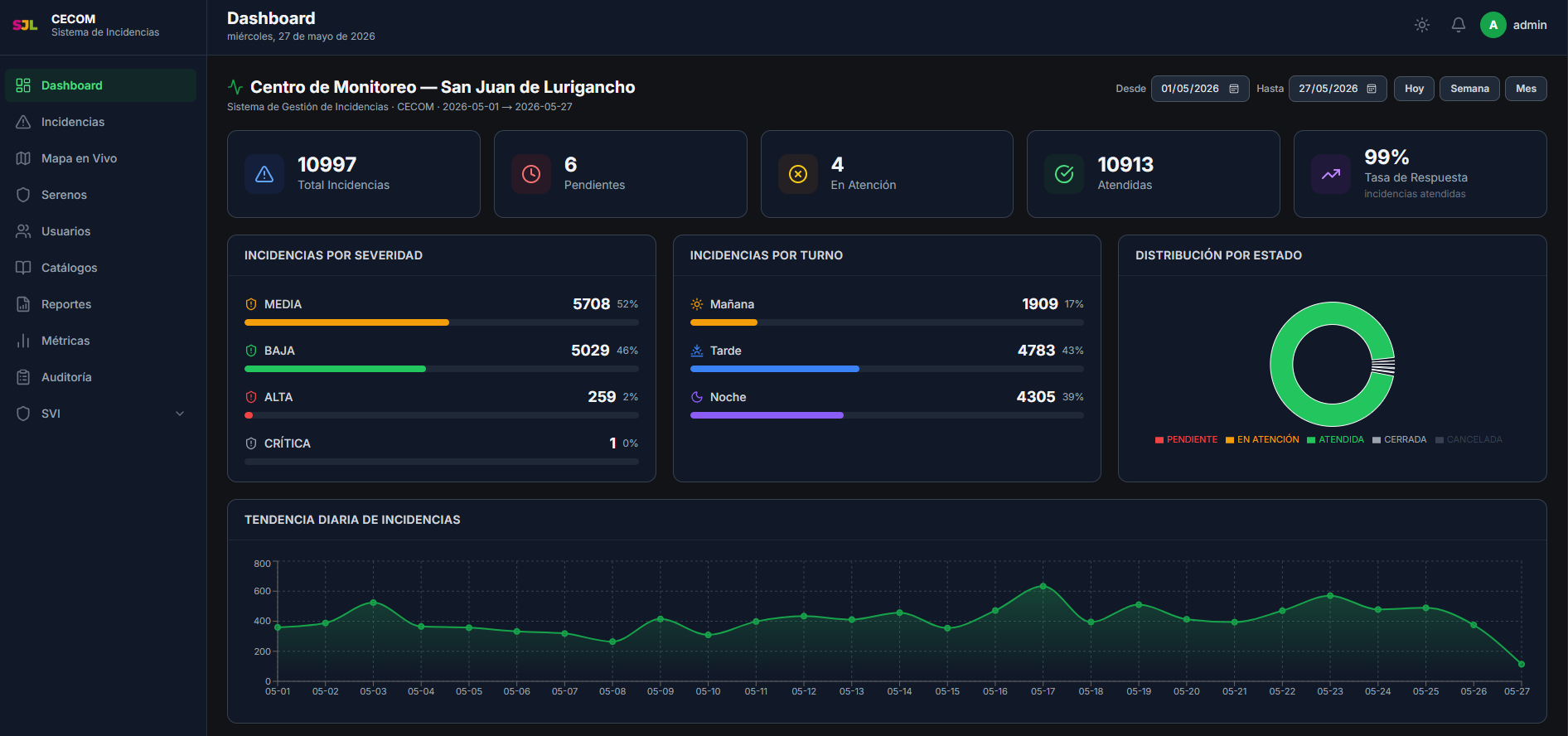The height and width of the screenshot is (736, 1568).
Task: Toggle CANCELADA legend entry
Action: 1469,440
